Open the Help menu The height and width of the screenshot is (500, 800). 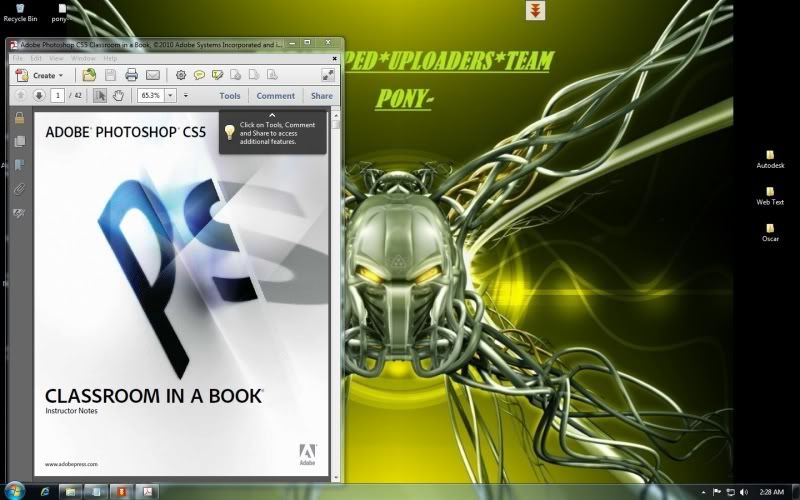110,59
